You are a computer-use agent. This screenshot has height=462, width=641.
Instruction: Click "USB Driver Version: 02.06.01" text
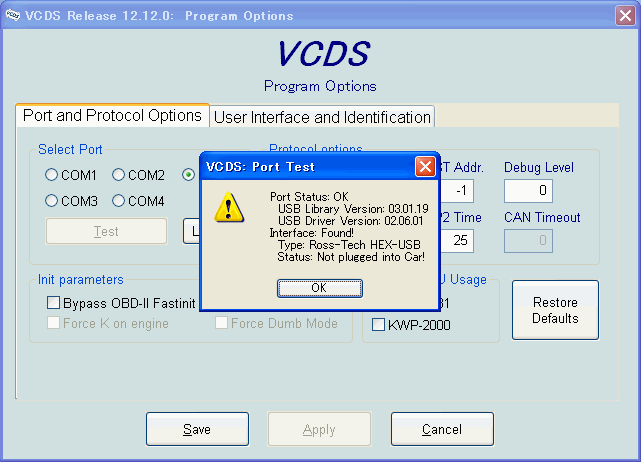coord(350,221)
